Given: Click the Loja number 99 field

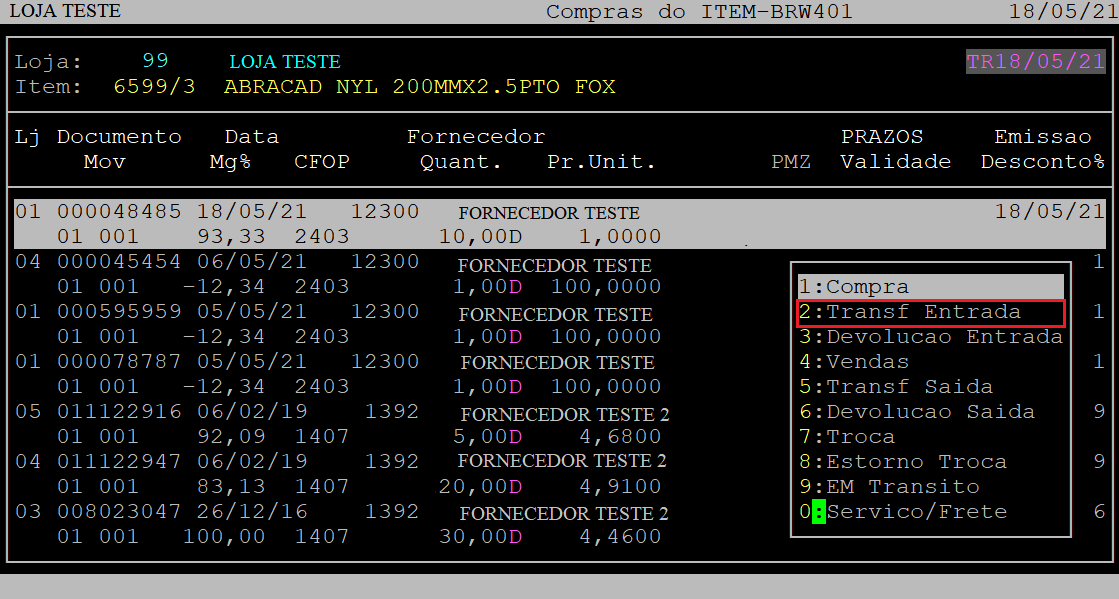Looking at the screenshot, I should [155, 62].
